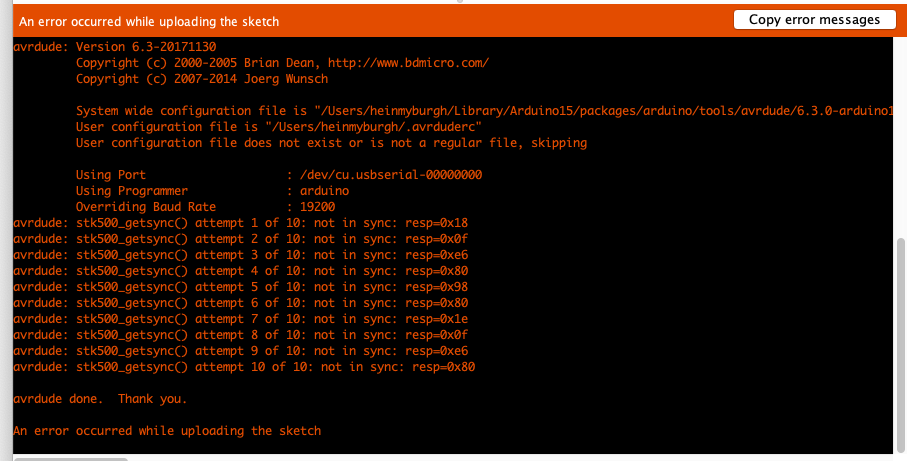Screen dimensions: 907x461
Task: Click the horizontal scrollbar thumb at bottom
Action: 70,458
